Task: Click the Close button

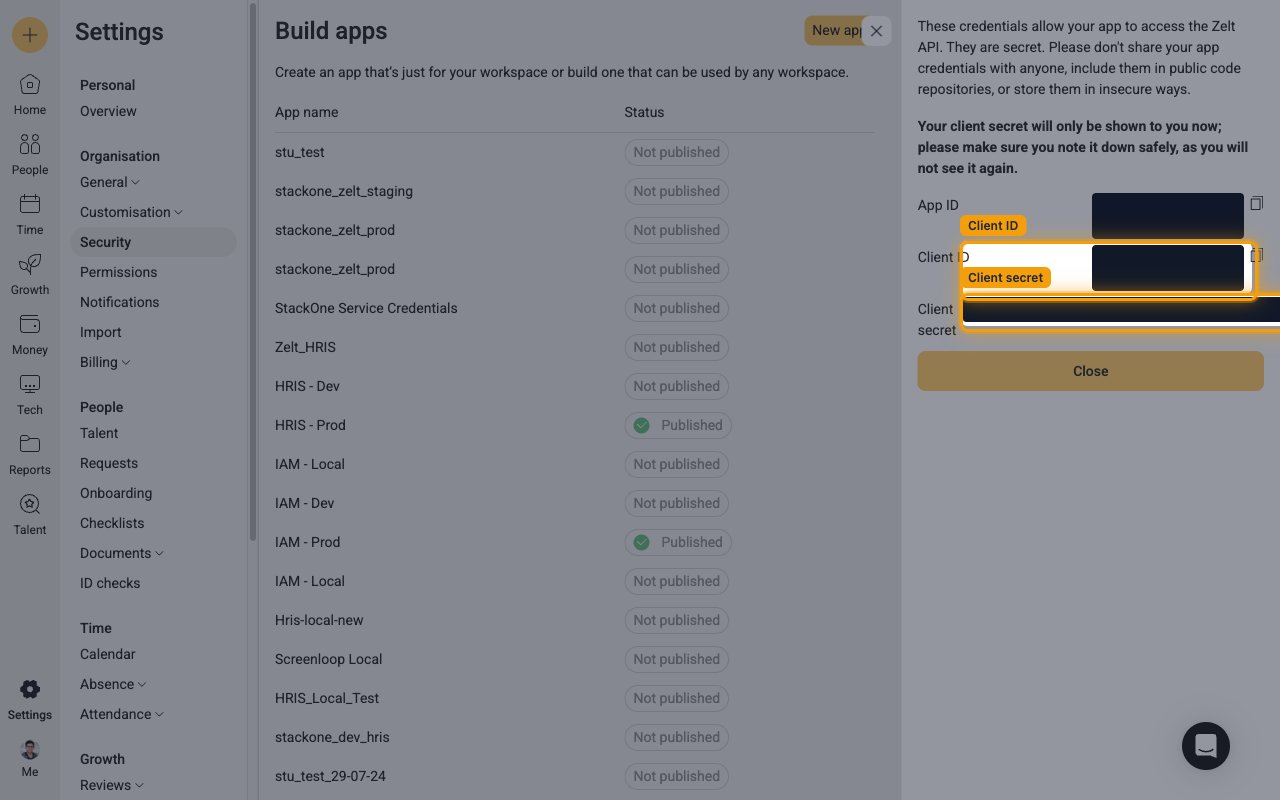Action: click(1090, 371)
